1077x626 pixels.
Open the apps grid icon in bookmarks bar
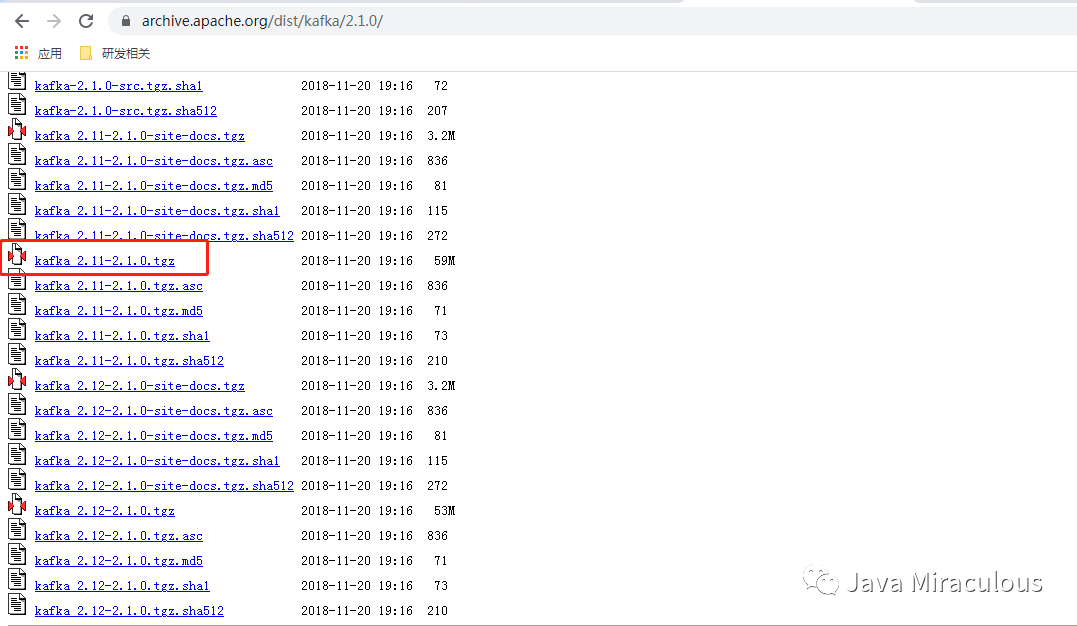point(21,53)
